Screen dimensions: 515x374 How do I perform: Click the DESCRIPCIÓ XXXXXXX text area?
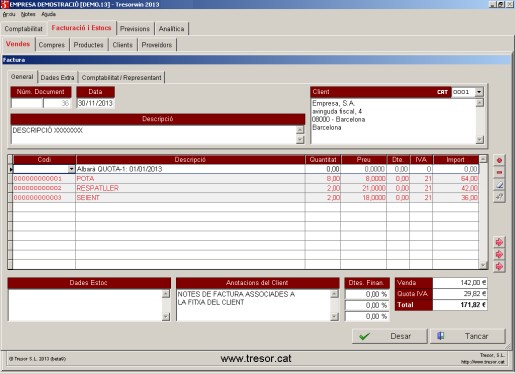click(x=153, y=135)
